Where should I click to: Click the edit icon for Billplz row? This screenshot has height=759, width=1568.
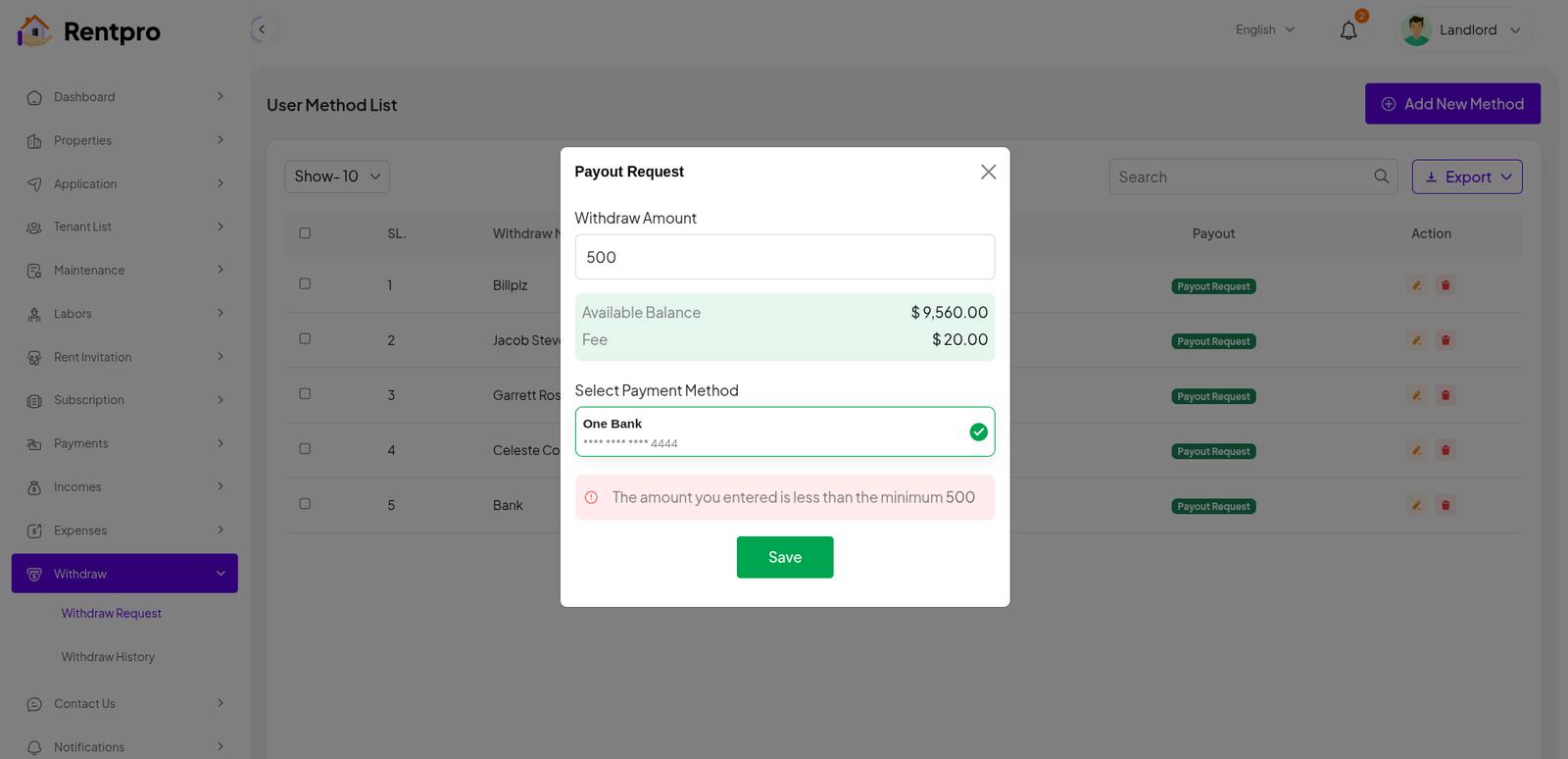coord(1416,285)
